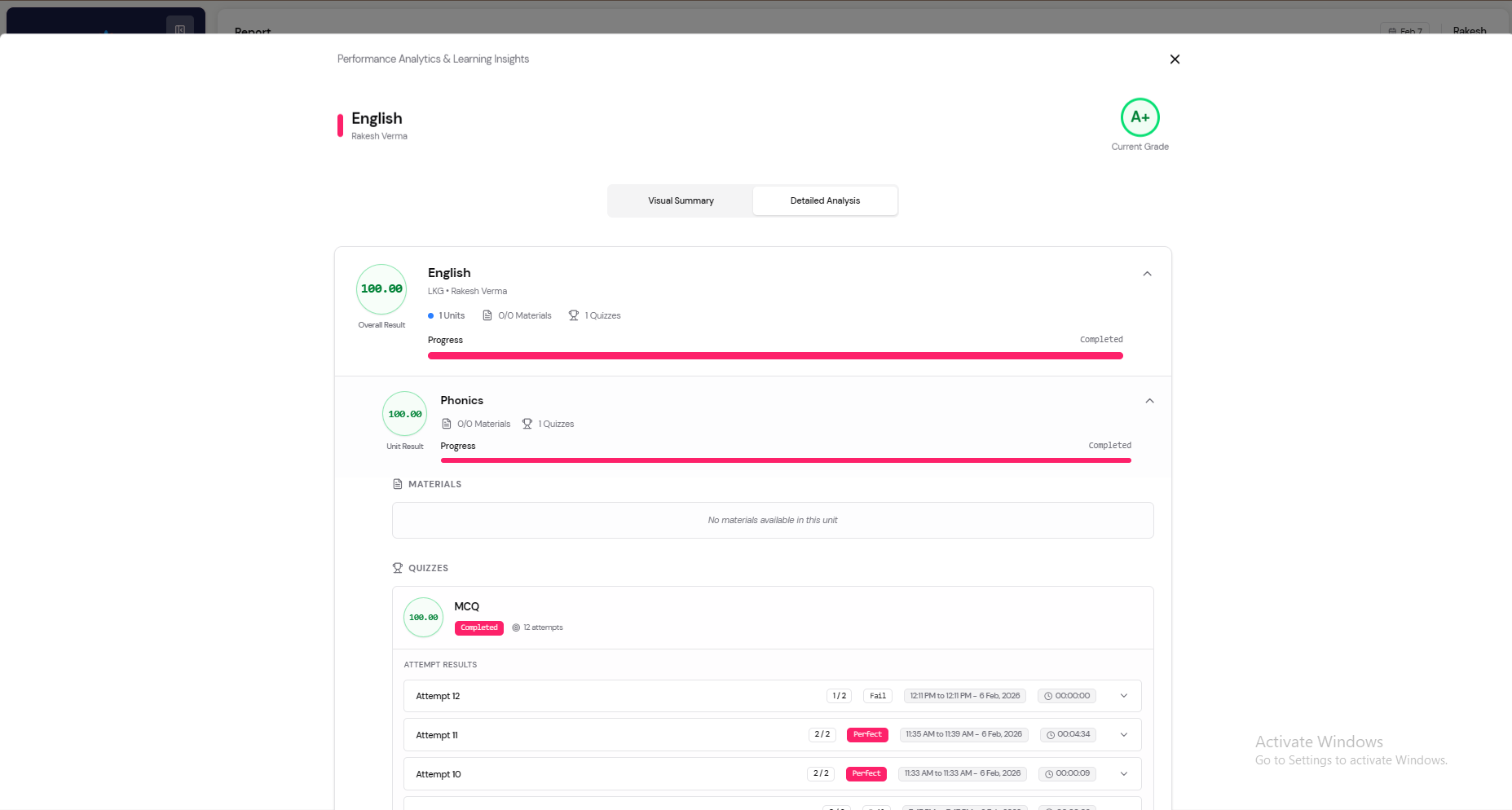Expand Attempt 11 details chevron
1512x810 pixels.
pyautogui.click(x=1124, y=735)
